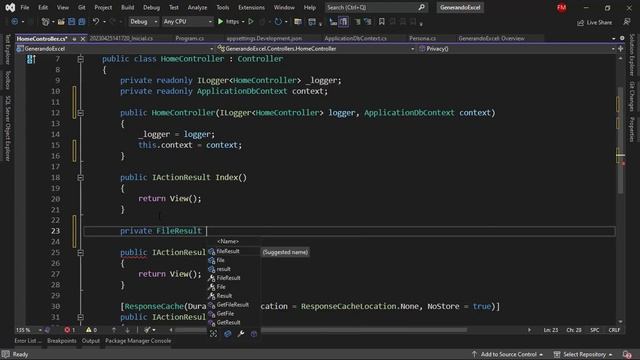Open the document tabs overflow dropdown arrow
Screen dimensions: 640x360
click(613, 38)
